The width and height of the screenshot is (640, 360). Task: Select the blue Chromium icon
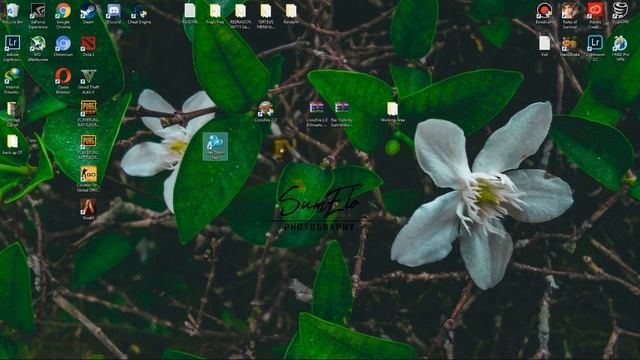tap(63, 46)
